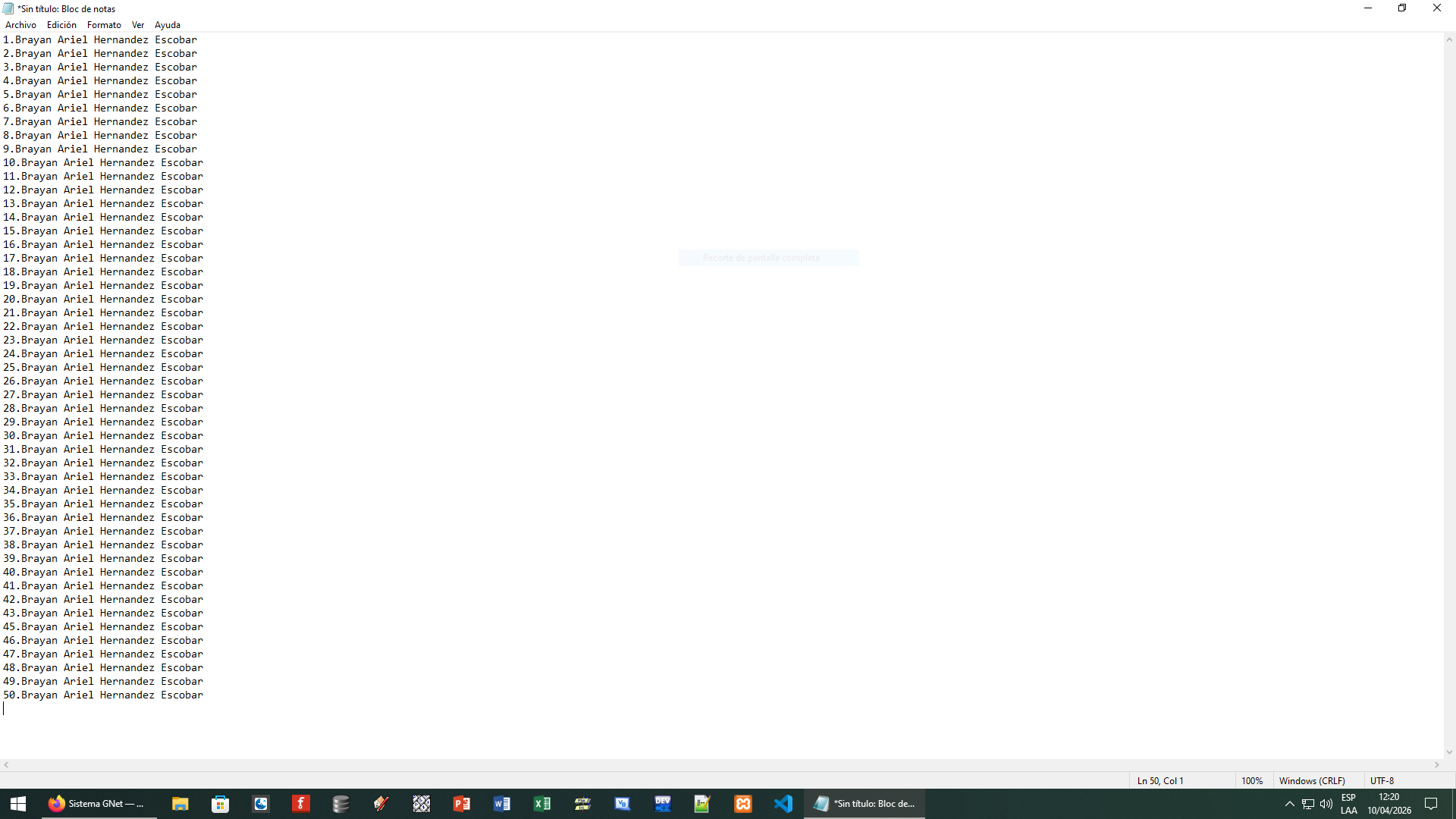Open the volume control in the tray

(x=1326, y=804)
